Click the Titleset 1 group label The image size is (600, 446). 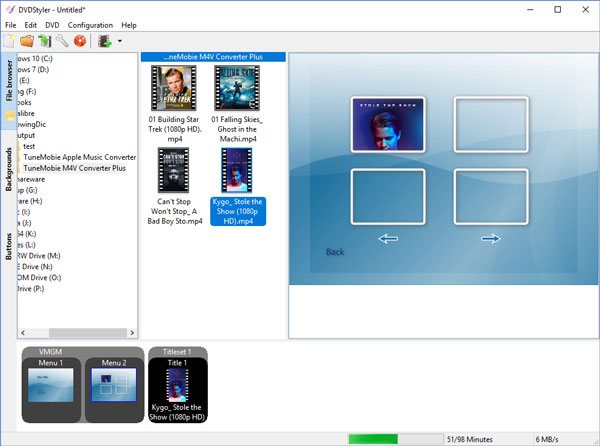point(177,352)
